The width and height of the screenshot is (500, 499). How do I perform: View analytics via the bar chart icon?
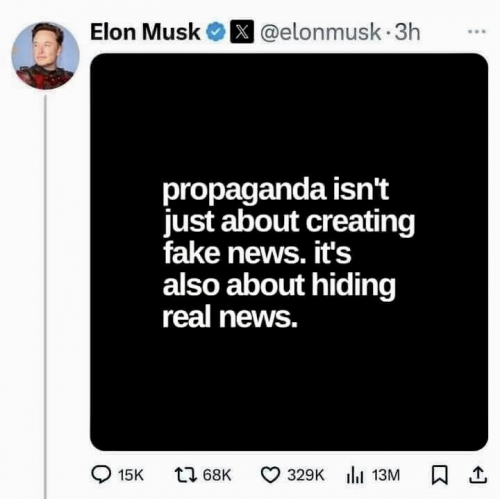(x=355, y=475)
